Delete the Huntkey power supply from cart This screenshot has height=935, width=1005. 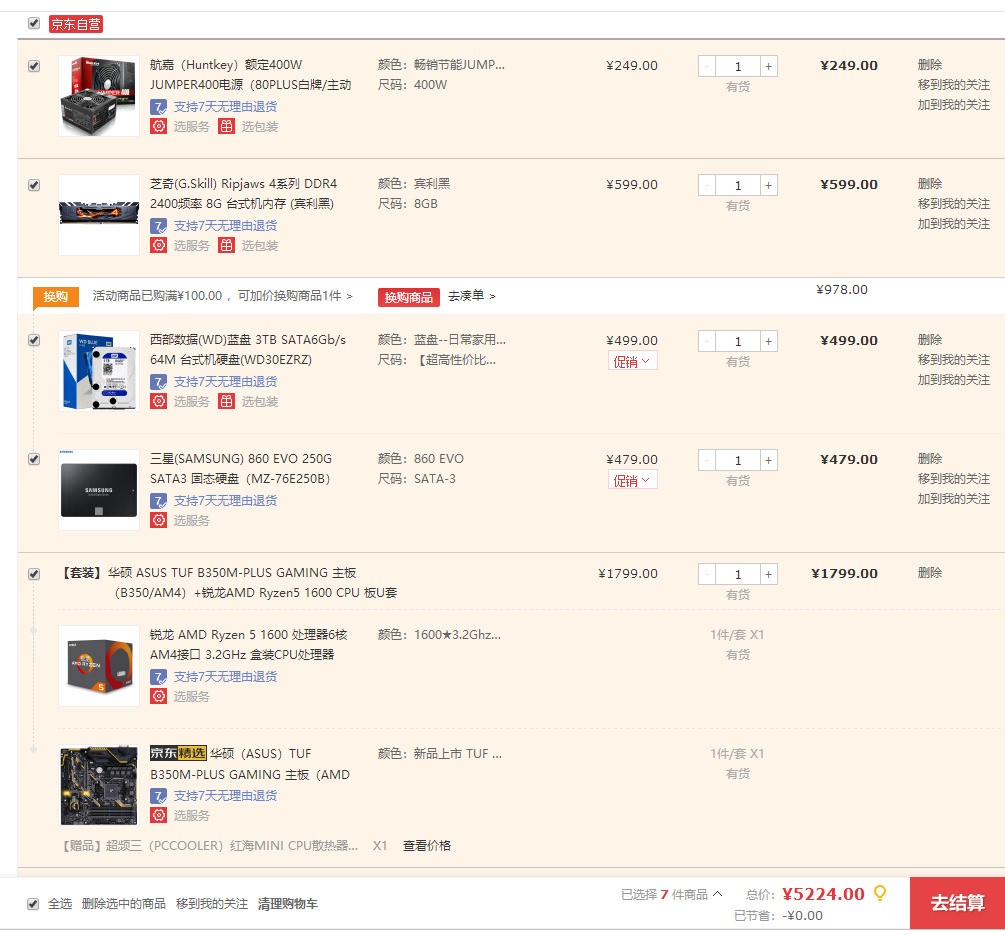pos(929,65)
